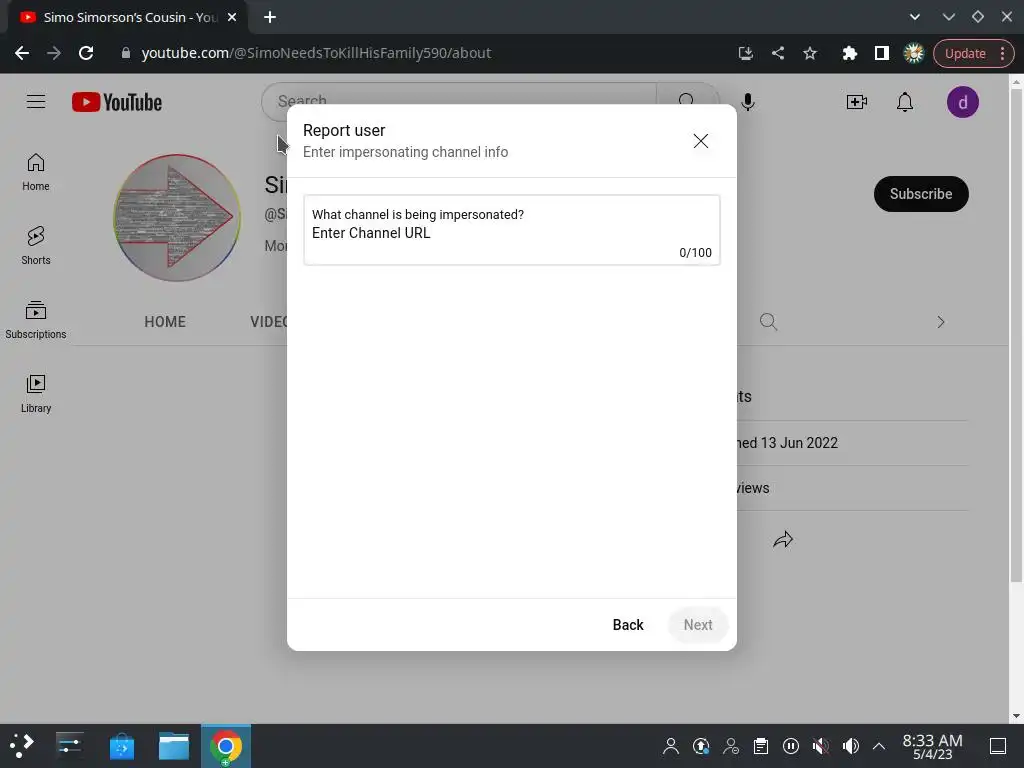This screenshot has height=768, width=1024.
Task: Go Back in the report dialog
Action: tap(628, 625)
